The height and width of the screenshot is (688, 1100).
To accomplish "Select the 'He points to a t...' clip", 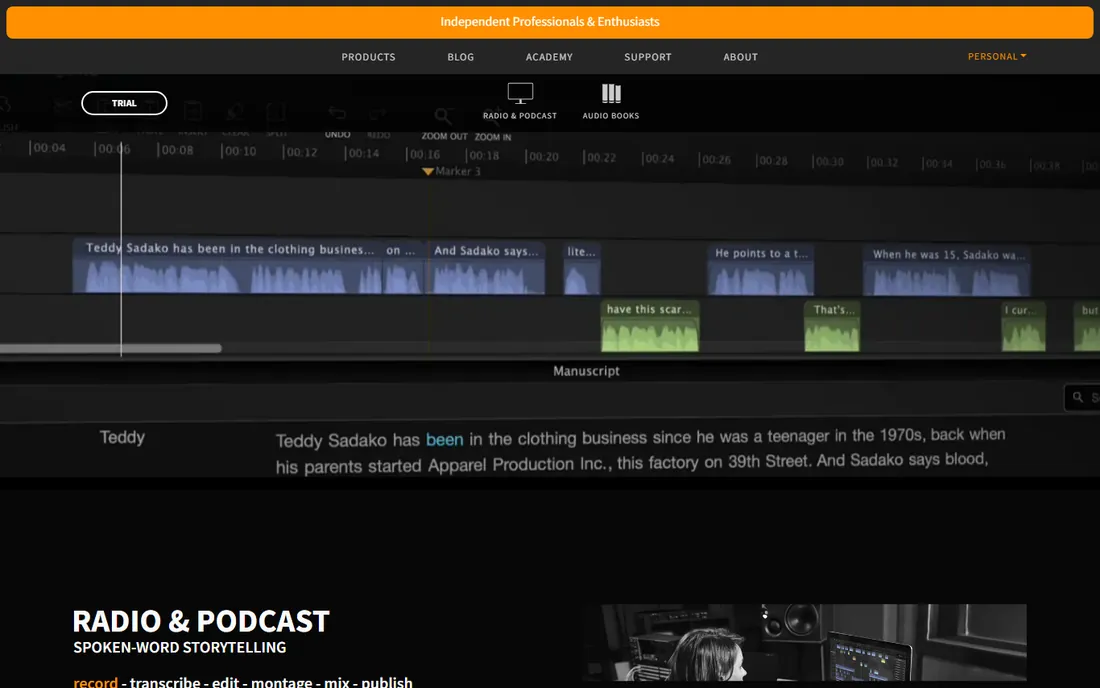I will click(761, 270).
